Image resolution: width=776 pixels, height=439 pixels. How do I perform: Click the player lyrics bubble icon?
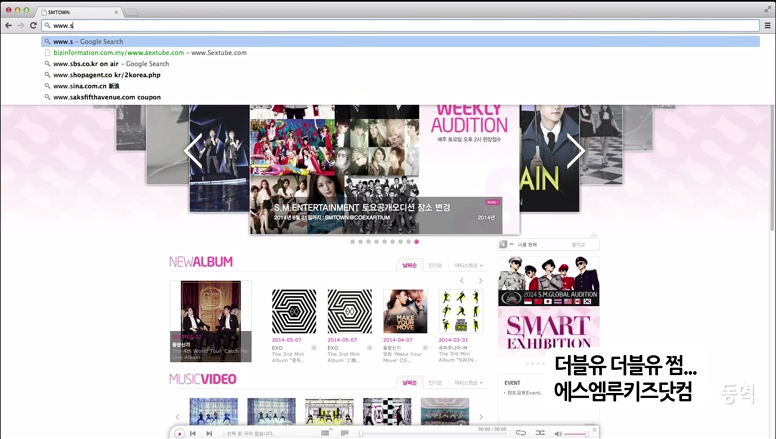[344, 433]
